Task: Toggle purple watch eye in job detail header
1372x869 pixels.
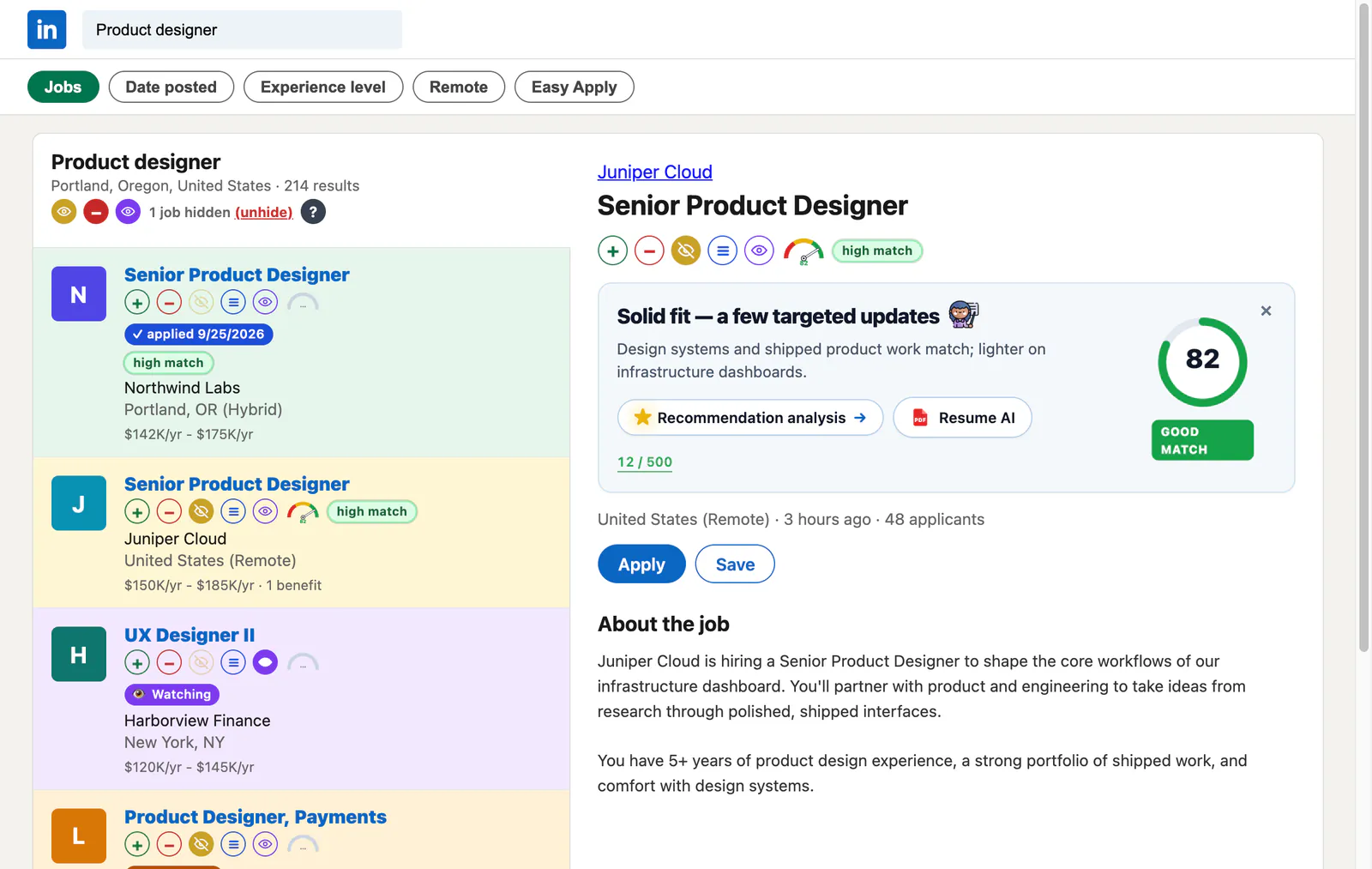Action: (760, 250)
